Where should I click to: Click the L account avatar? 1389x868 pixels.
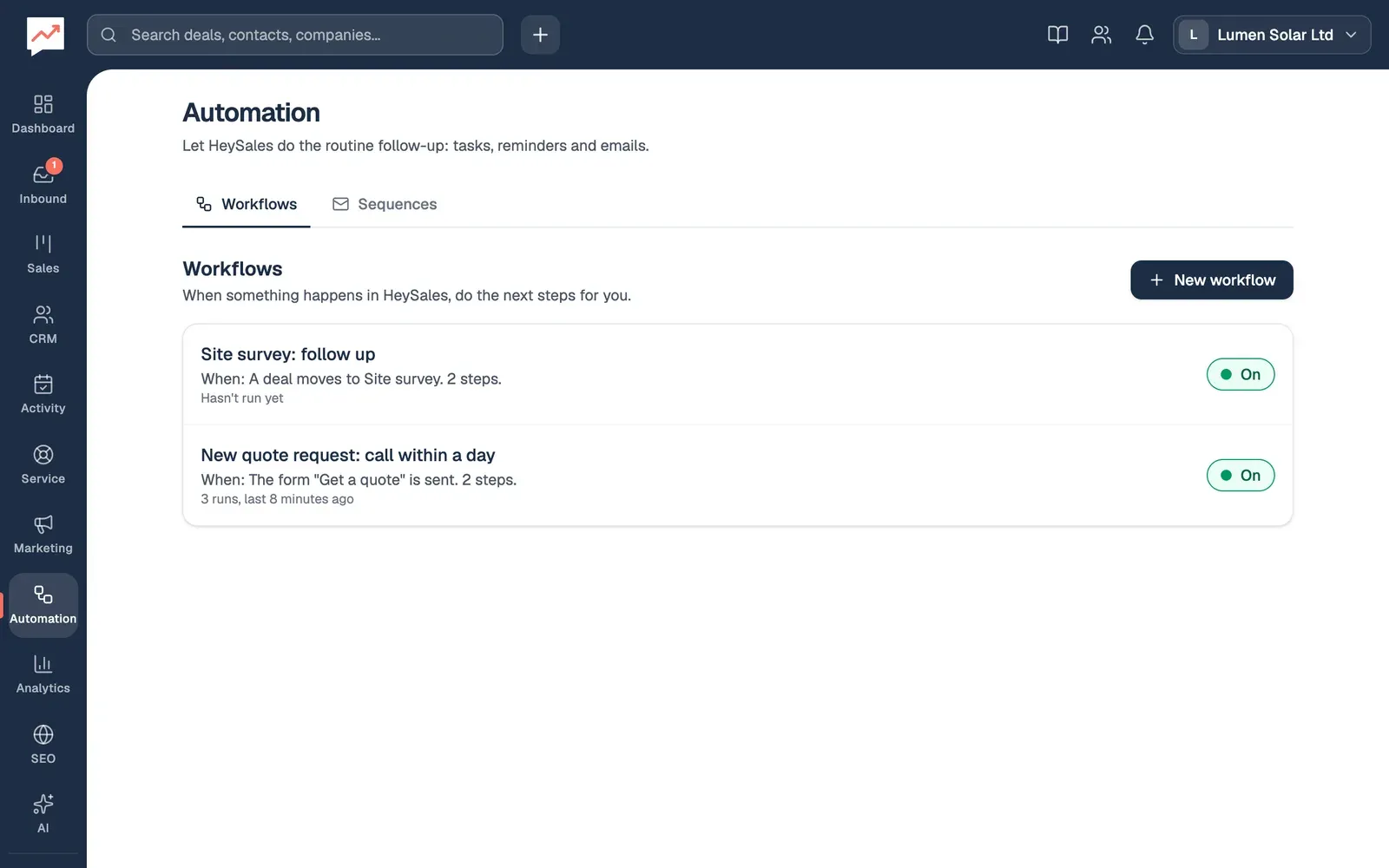[x=1194, y=35]
